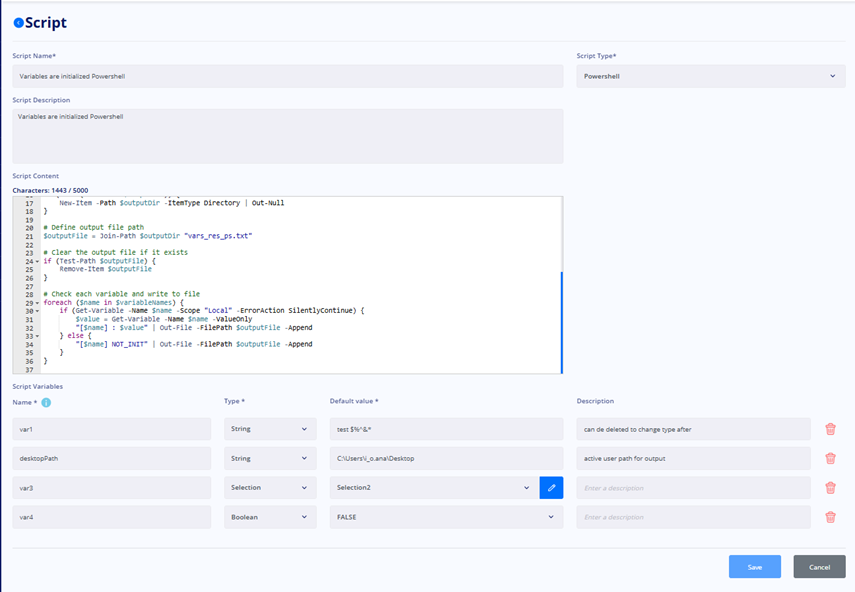Click the back arrow beside Script title
855x592 pixels.
click(19, 22)
